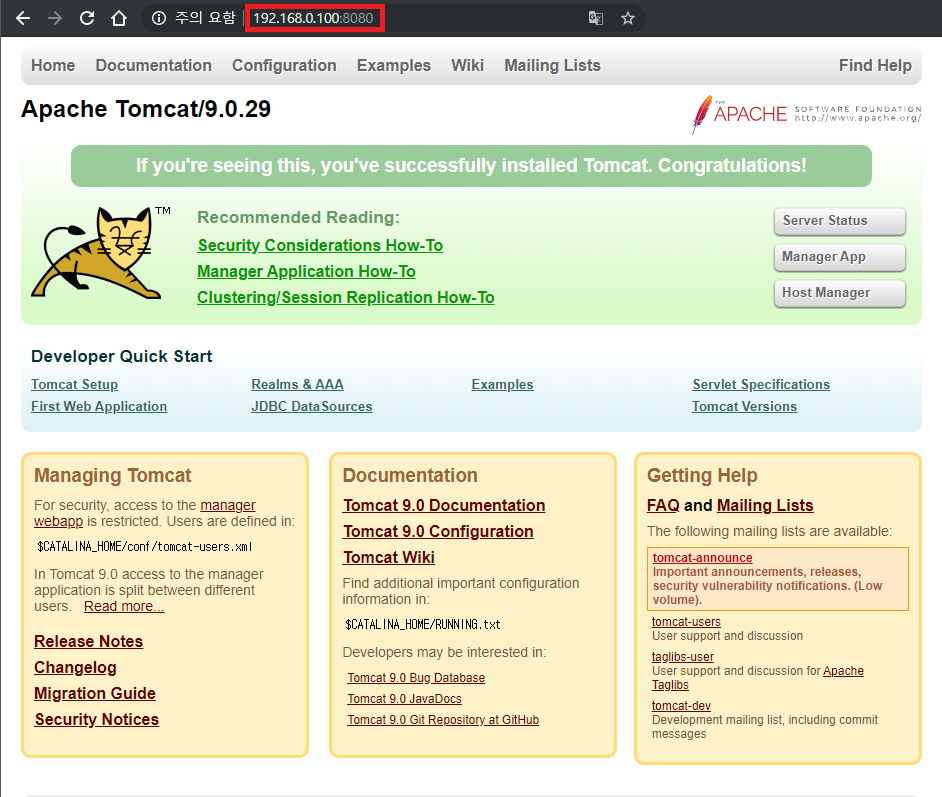This screenshot has width=942, height=797.
Task: Open the JDBC DataSources link
Action: pos(312,407)
